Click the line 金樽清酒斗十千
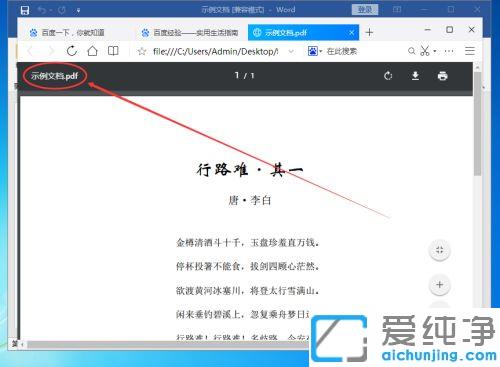Screen dimensions: 500x367 (208, 243)
